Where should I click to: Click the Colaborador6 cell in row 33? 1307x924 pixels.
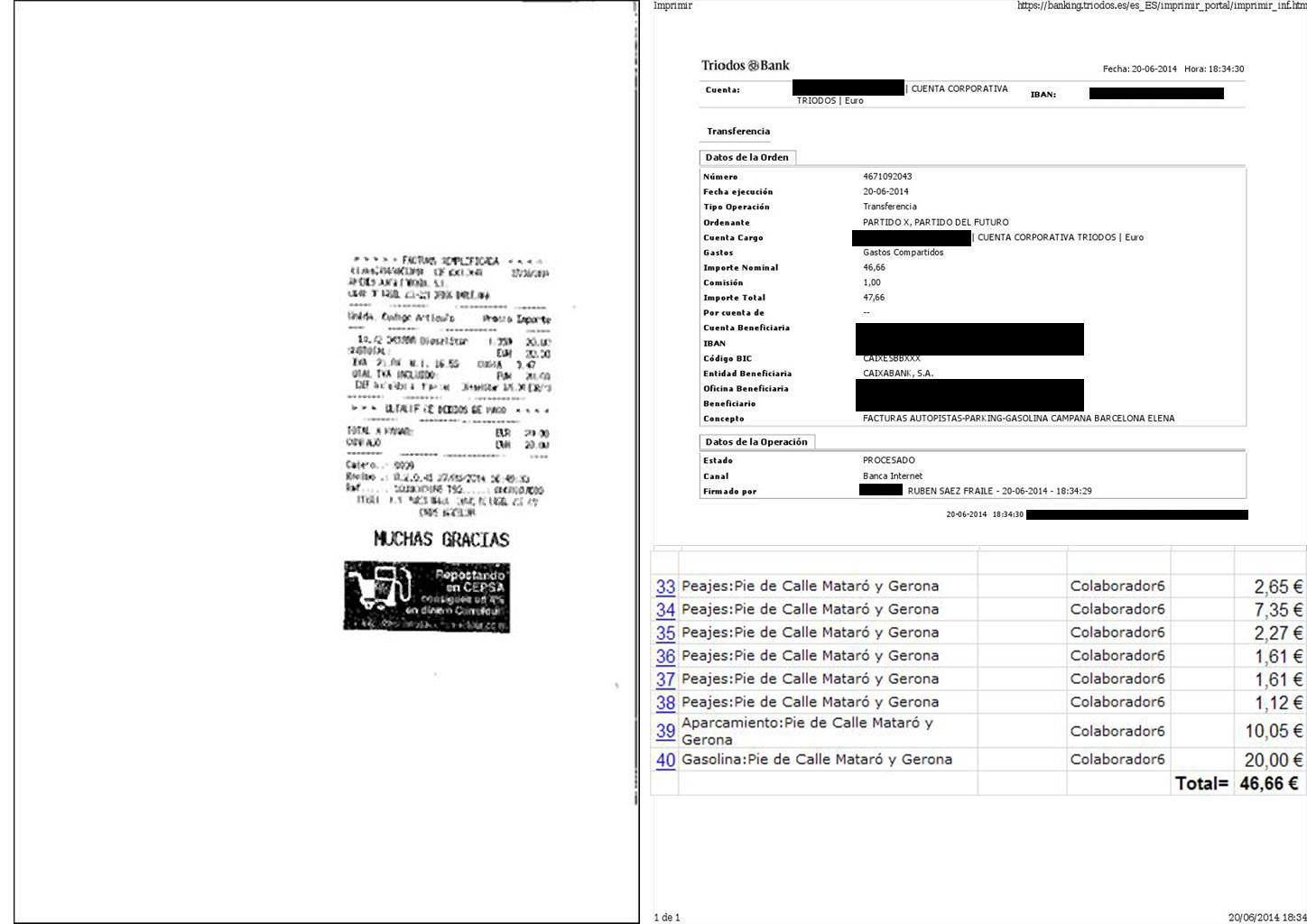point(1117,587)
